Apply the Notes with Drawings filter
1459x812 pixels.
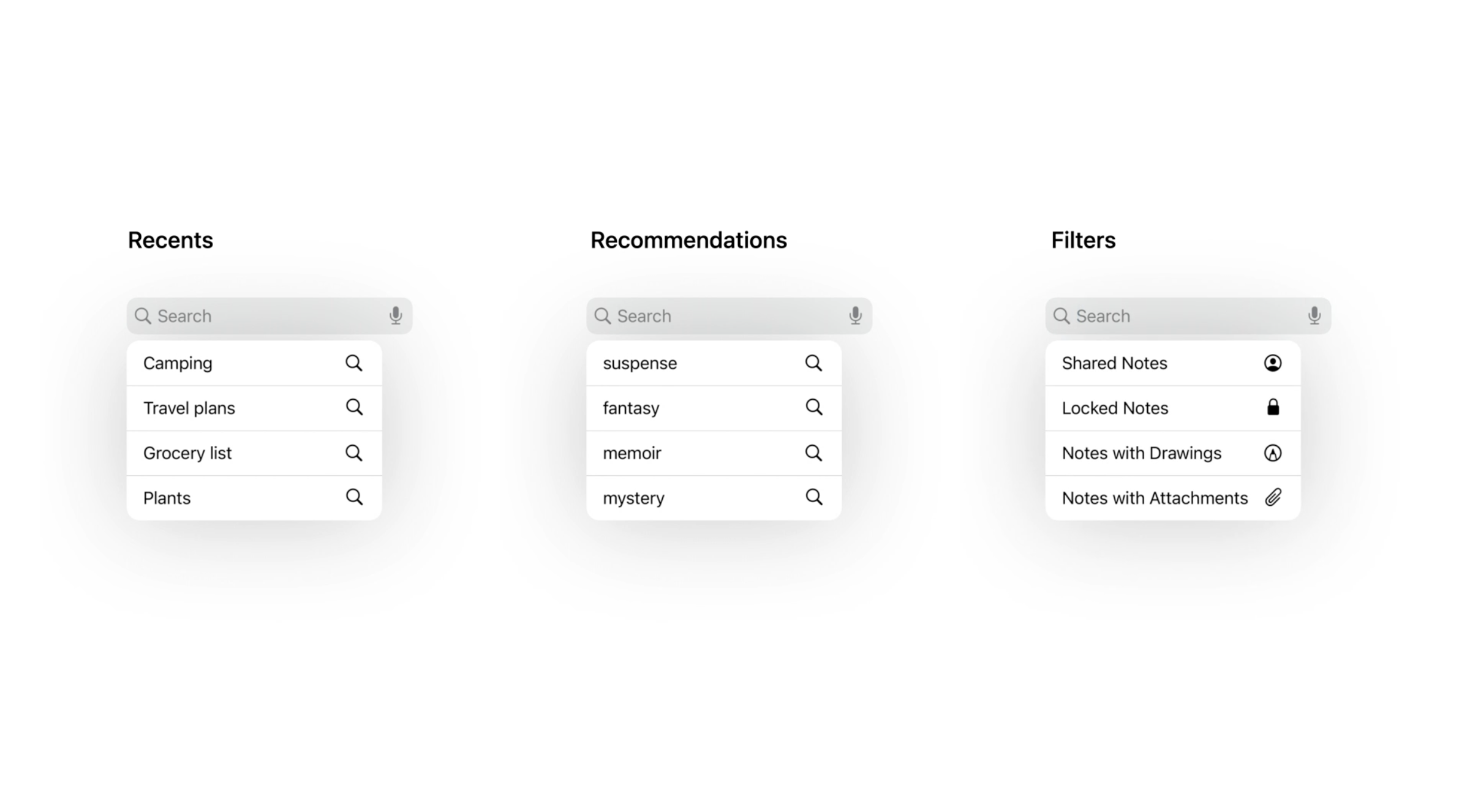(1141, 453)
